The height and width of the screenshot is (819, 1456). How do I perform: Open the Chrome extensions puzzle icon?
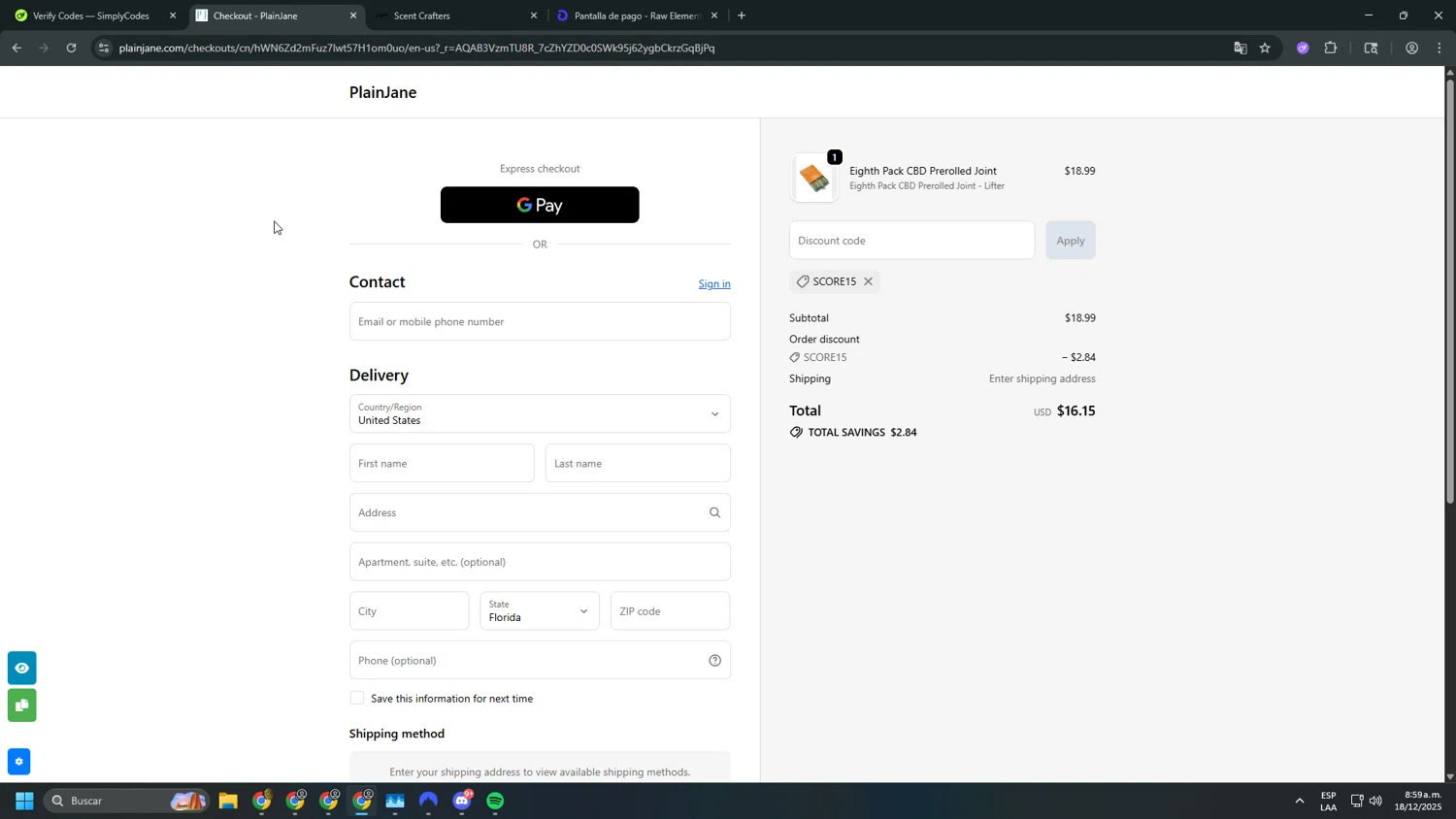(x=1331, y=48)
